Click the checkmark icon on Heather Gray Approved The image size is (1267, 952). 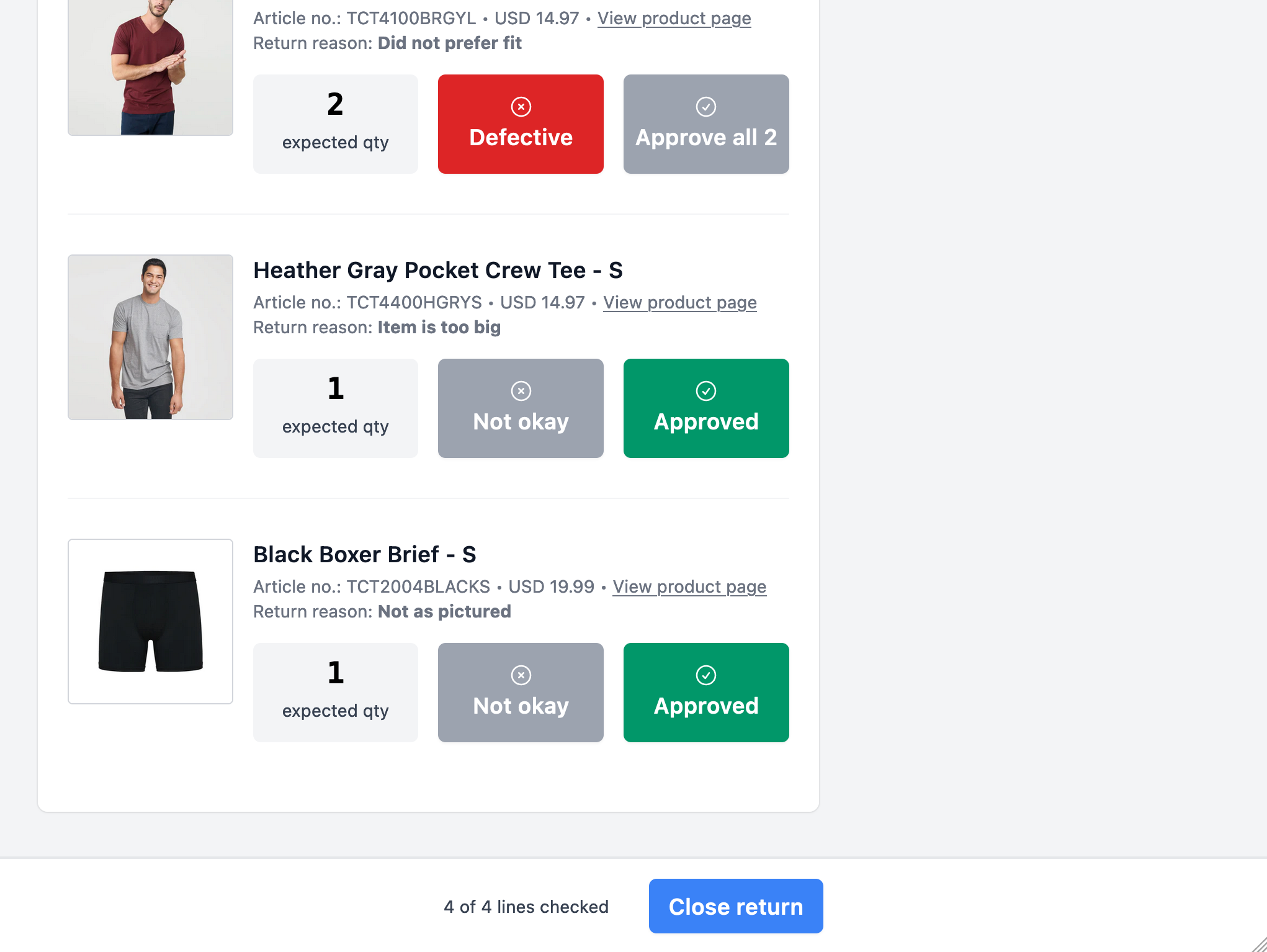pyautogui.click(x=705, y=391)
